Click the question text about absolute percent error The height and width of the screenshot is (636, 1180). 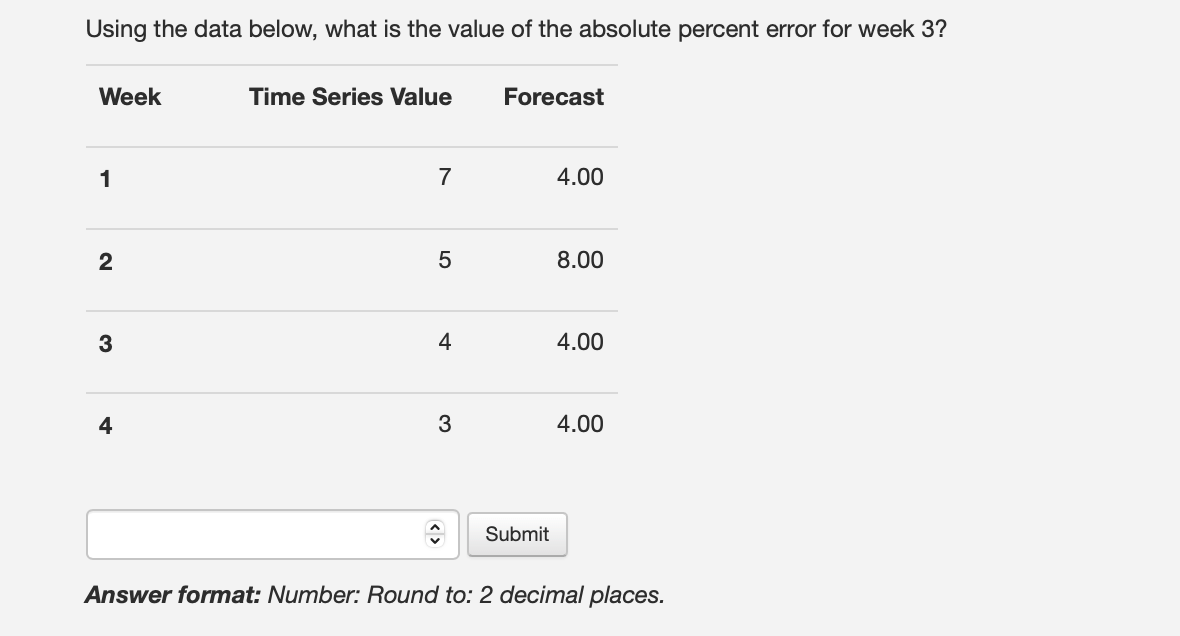(517, 28)
